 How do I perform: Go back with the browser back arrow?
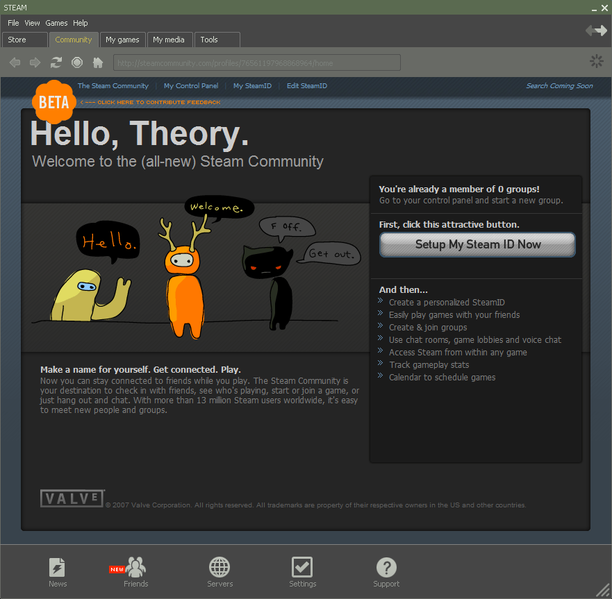pos(15,62)
